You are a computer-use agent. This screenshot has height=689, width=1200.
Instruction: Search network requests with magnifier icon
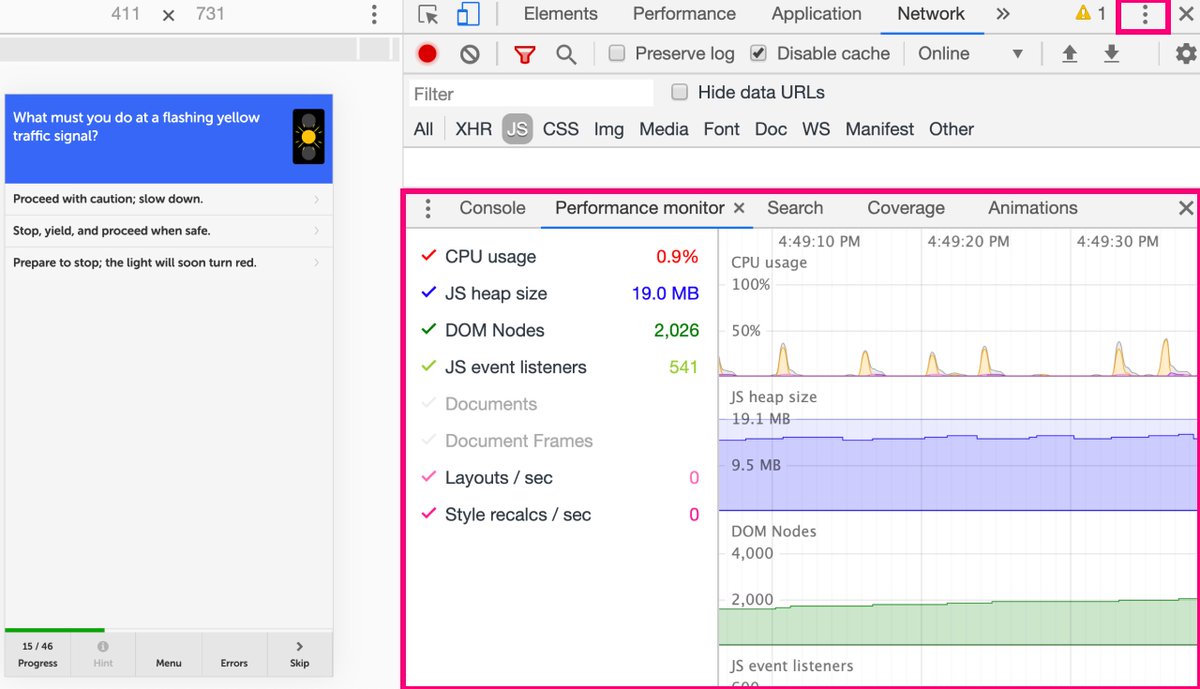(566, 53)
